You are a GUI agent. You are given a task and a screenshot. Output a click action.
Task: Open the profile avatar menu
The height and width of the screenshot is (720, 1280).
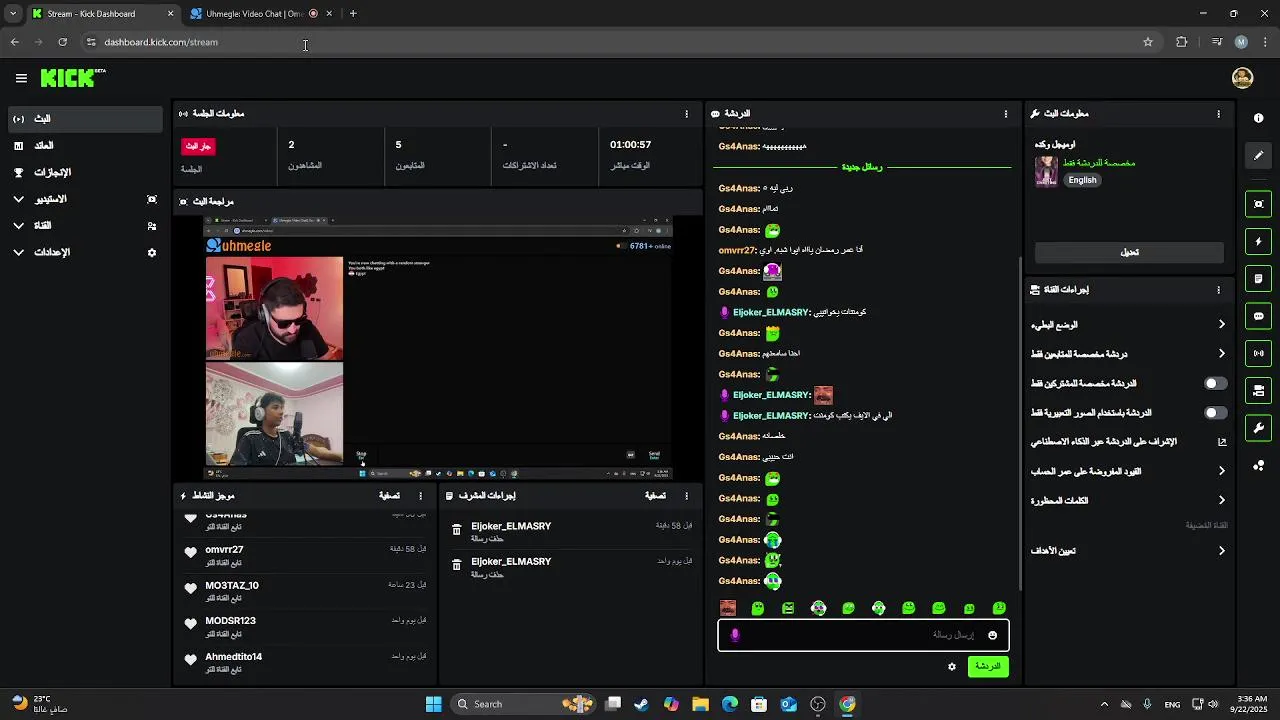(1242, 78)
